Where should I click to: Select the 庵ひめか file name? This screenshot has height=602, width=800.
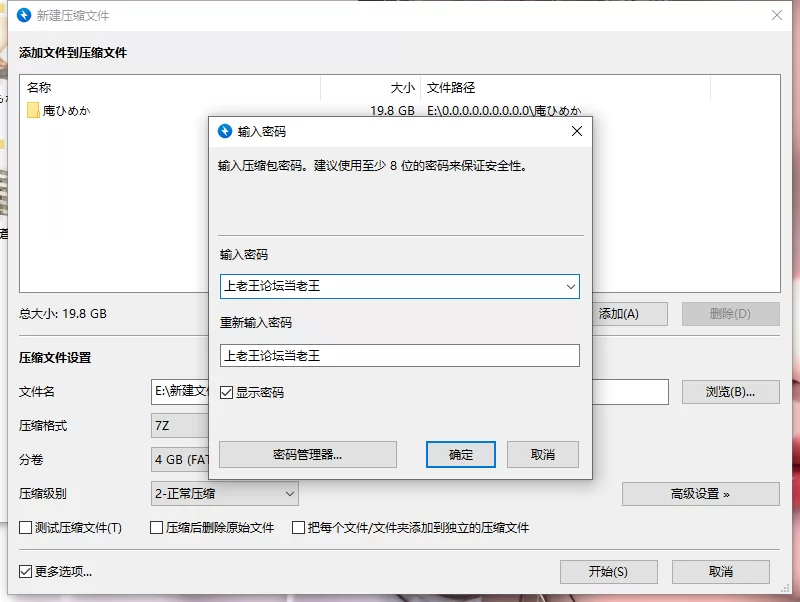pos(67,111)
